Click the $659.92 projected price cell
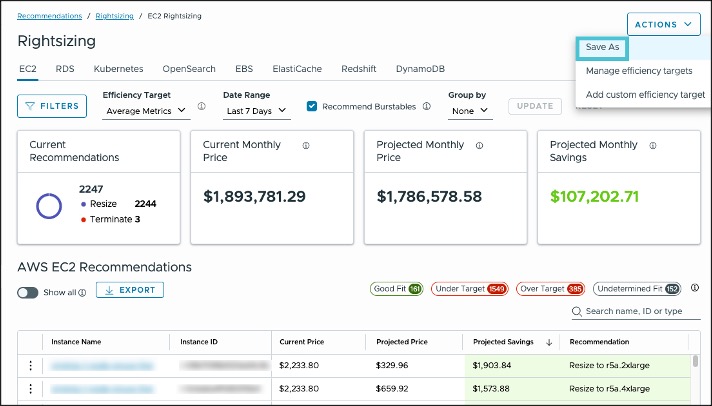Screen dimensions: 712x406 pyautogui.click(x=392, y=389)
